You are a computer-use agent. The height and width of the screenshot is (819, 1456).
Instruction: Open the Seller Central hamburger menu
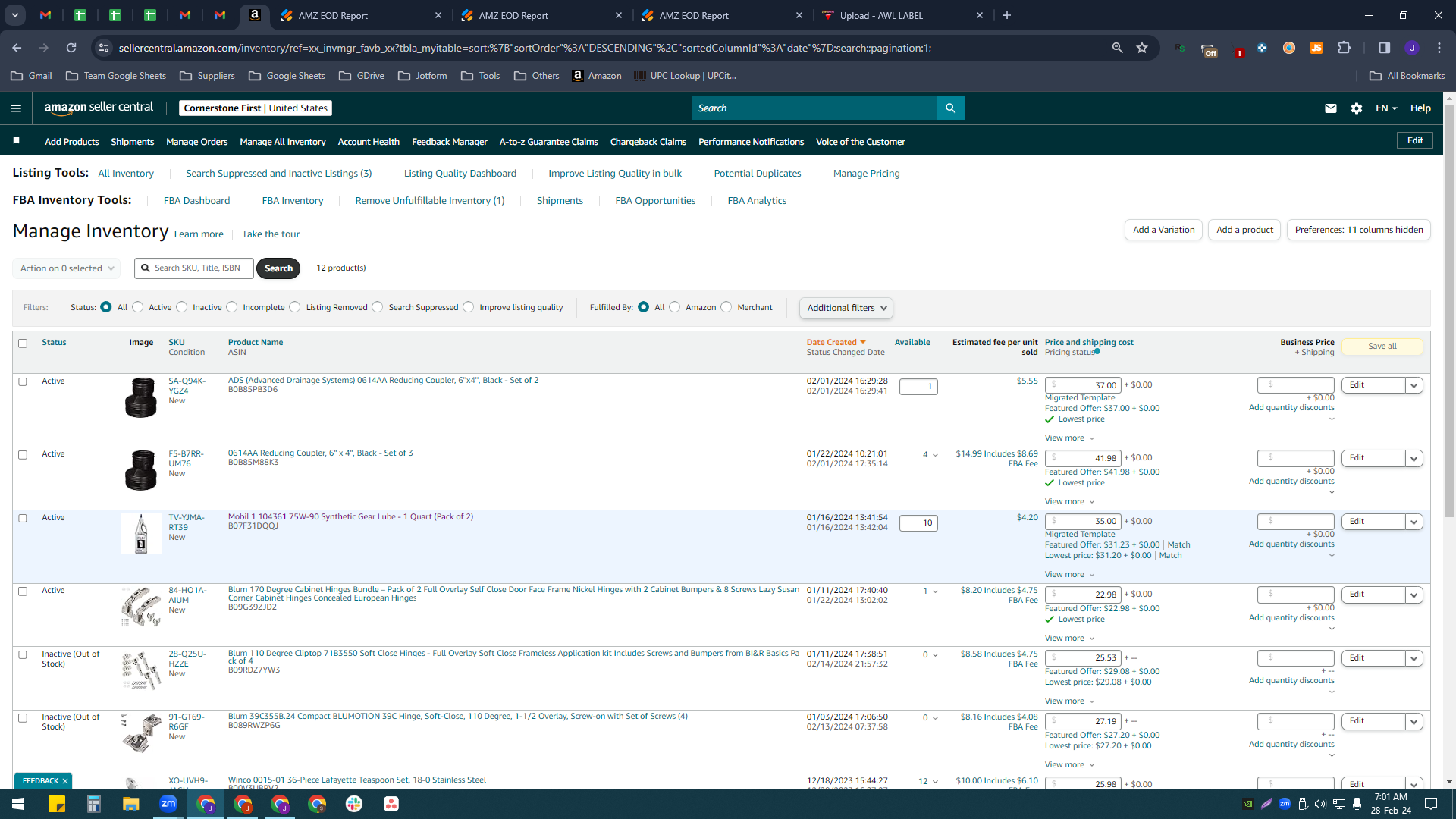point(16,108)
